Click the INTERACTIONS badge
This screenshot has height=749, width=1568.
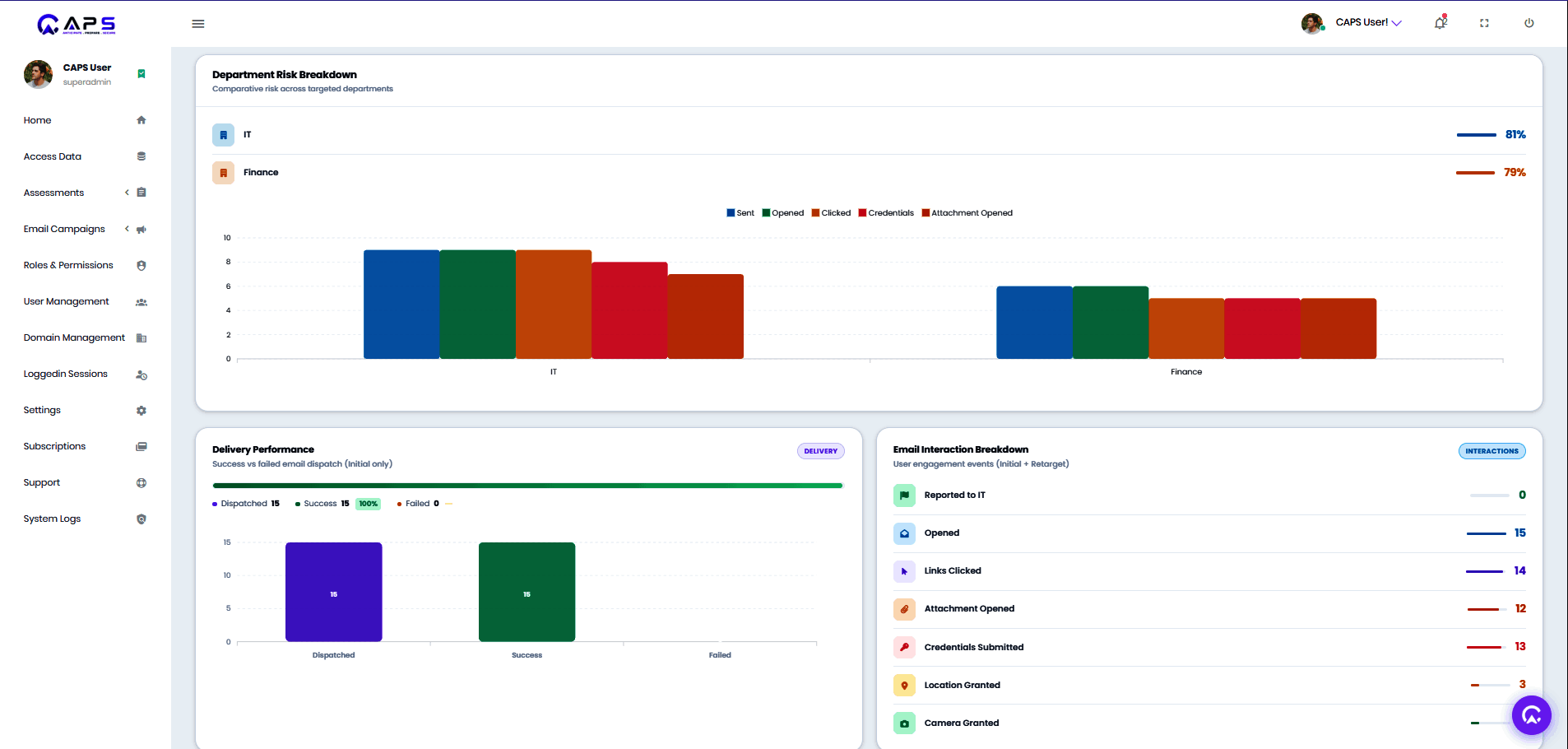1491,451
